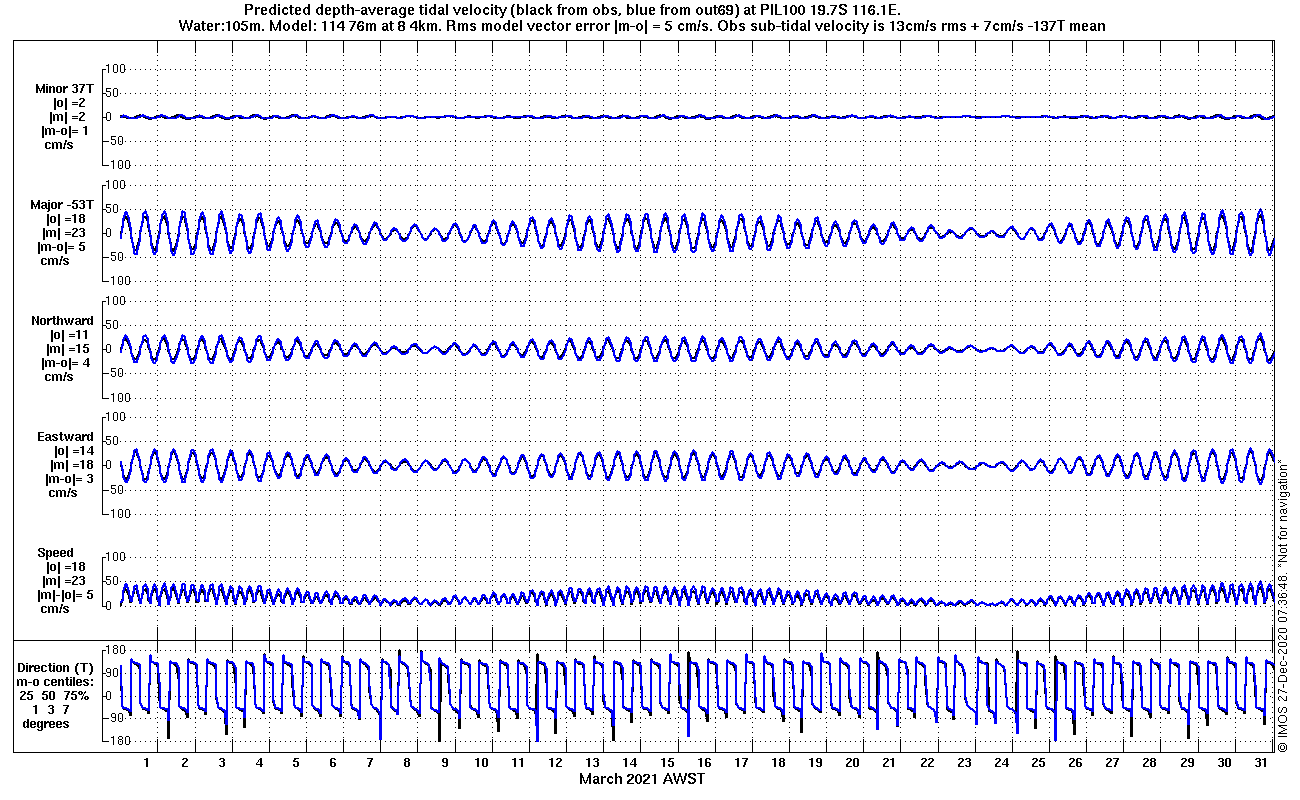The width and height of the screenshot is (1300, 800).
Task: Click the chart title 'Predicted depth-average tidal velocity'
Action: [x=377, y=10]
